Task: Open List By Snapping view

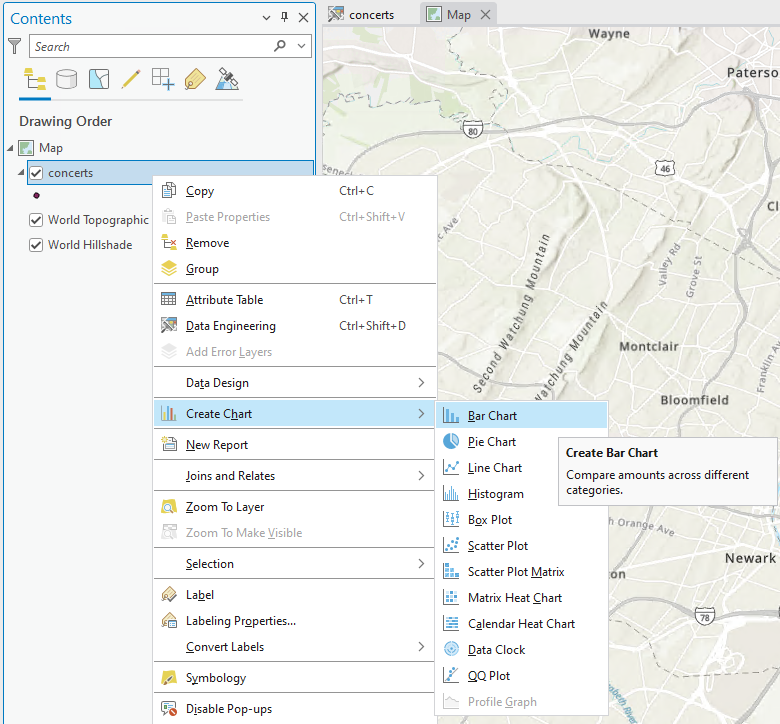Action: coord(163,80)
